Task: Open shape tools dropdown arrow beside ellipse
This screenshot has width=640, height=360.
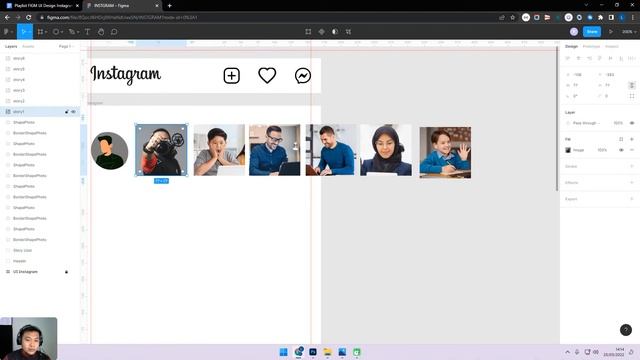Action: point(62,32)
